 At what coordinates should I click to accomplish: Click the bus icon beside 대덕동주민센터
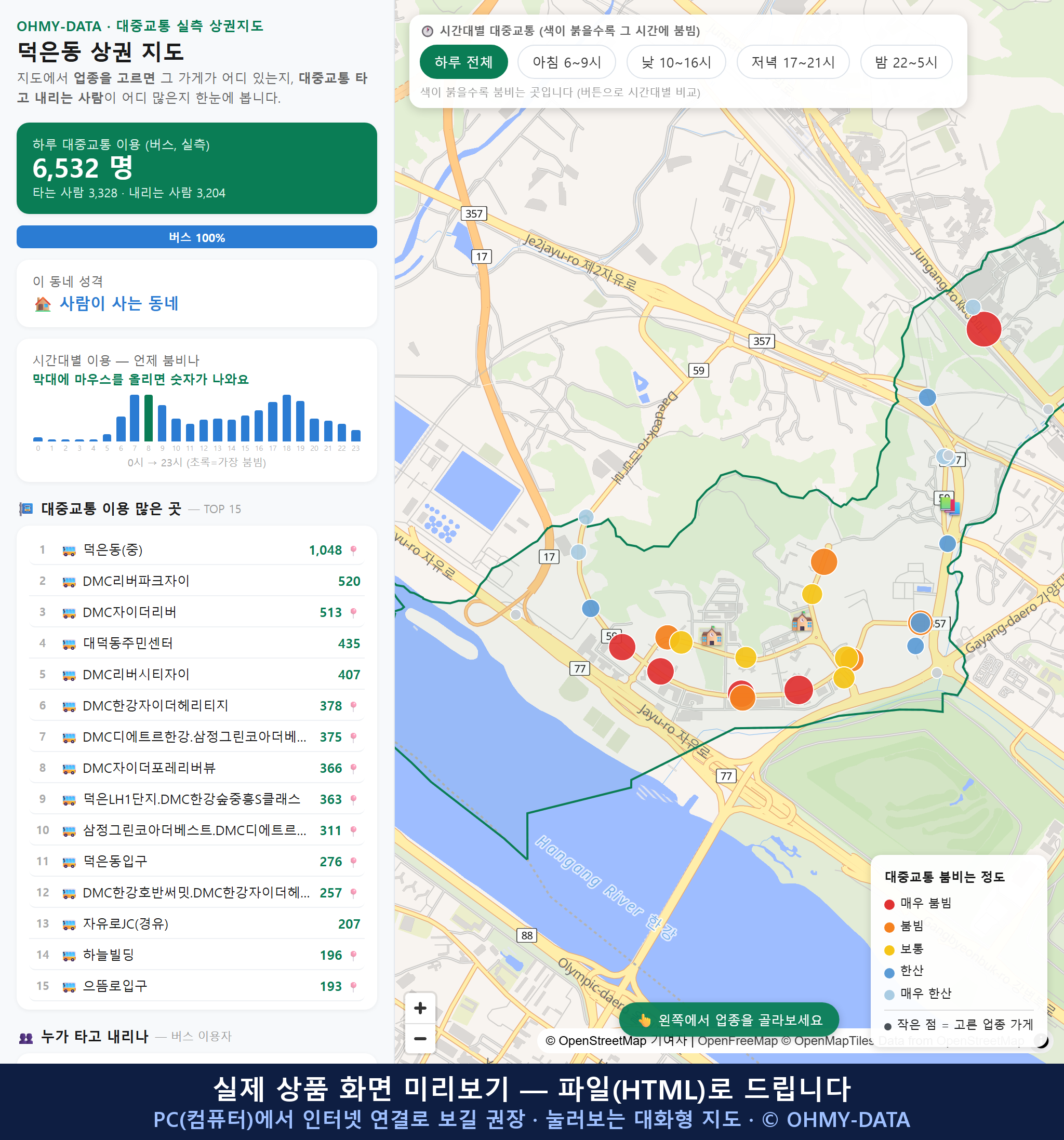[69, 644]
